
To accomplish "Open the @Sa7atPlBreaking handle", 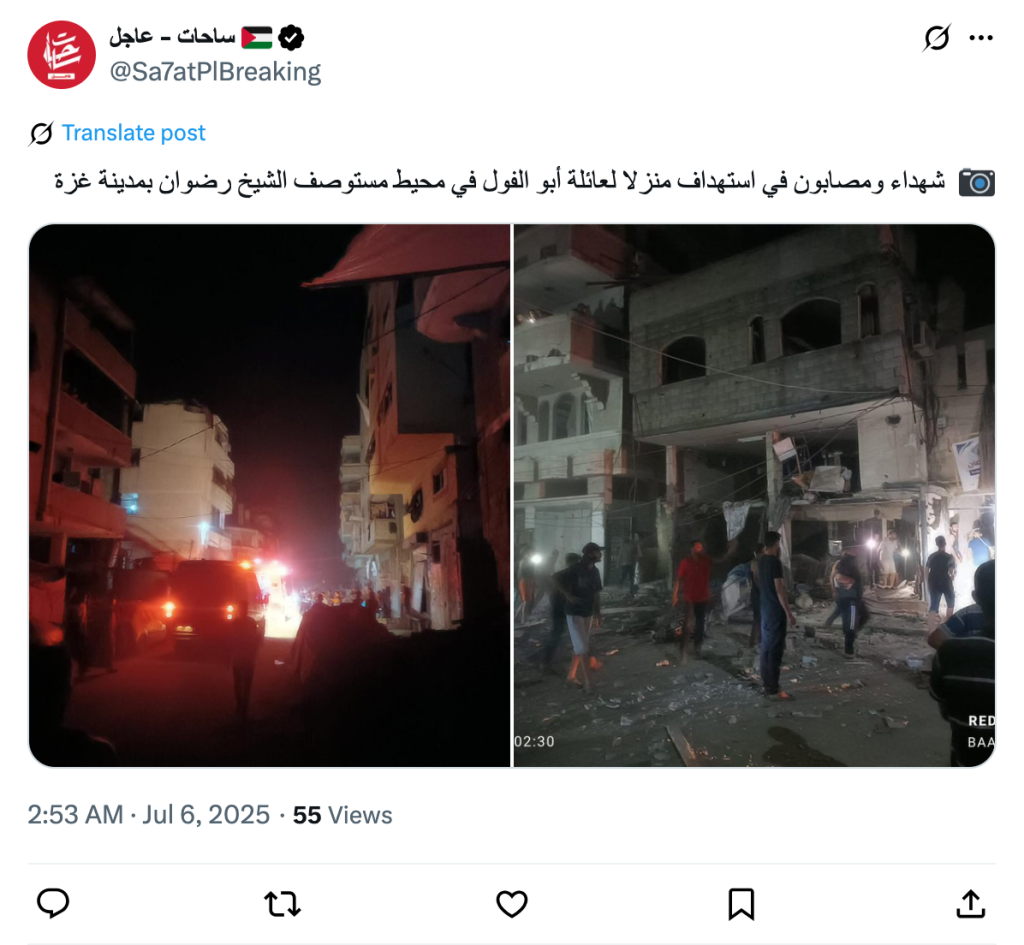I will pyautogui.click(x=215, y=71).
